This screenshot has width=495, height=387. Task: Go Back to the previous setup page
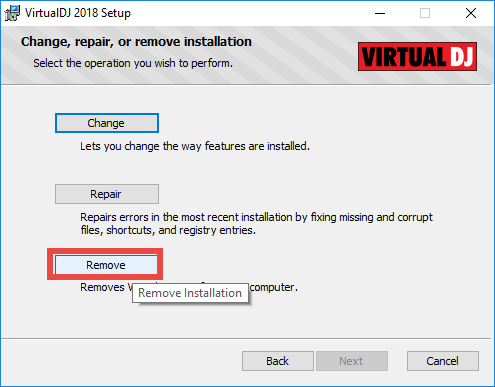tap(278, 361)
